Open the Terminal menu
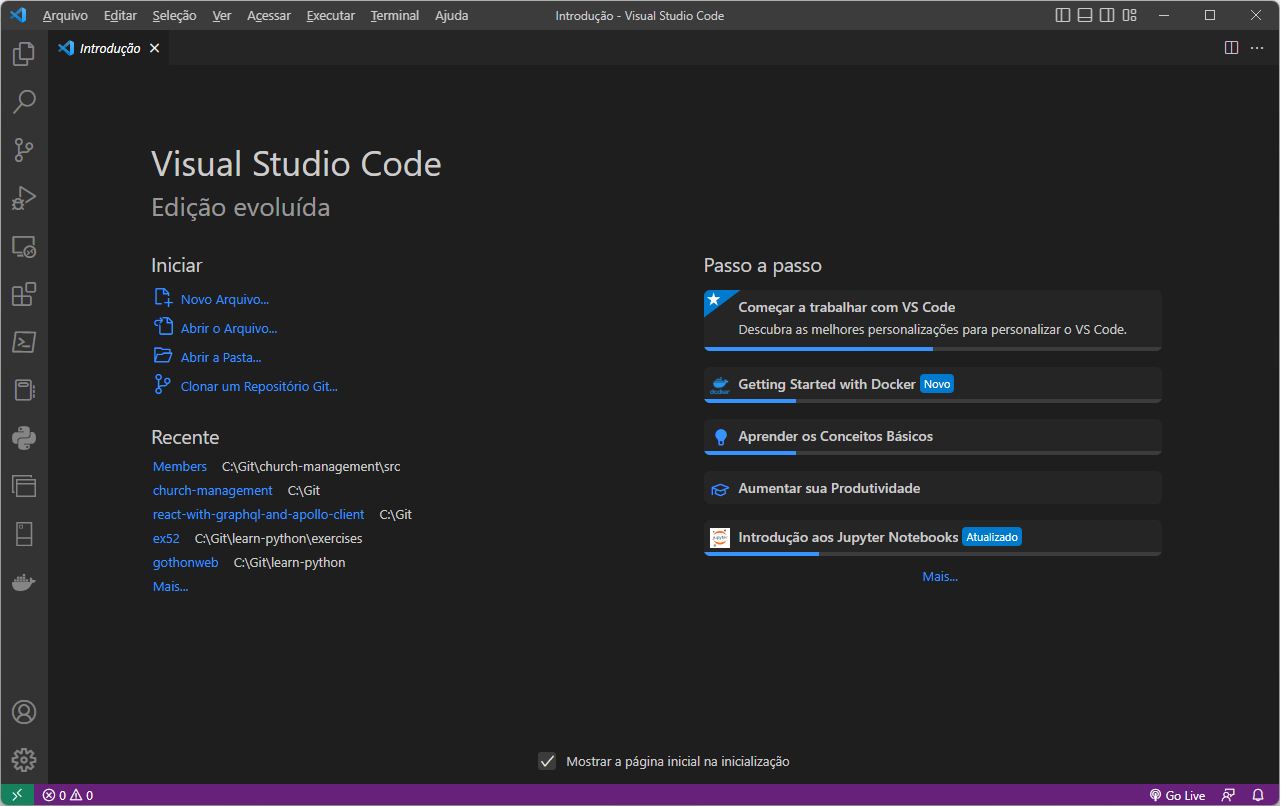The height and width of the screenshot is (806, 1285). (394, 15)
